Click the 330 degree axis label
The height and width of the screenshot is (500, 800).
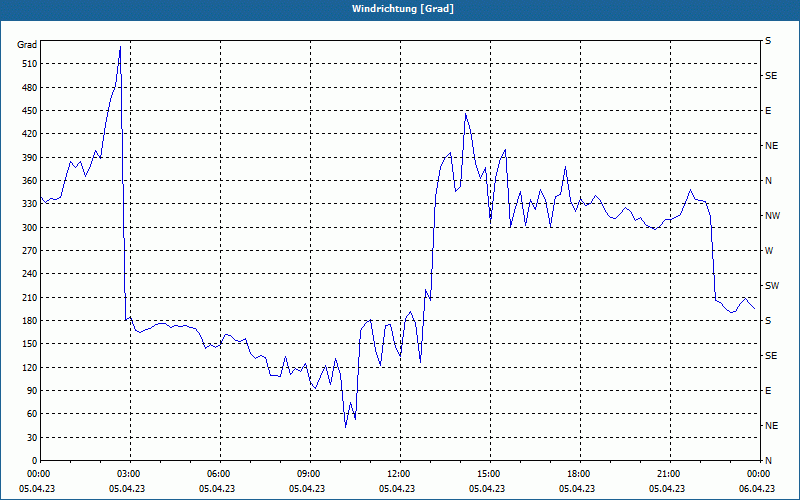(30, 204)
